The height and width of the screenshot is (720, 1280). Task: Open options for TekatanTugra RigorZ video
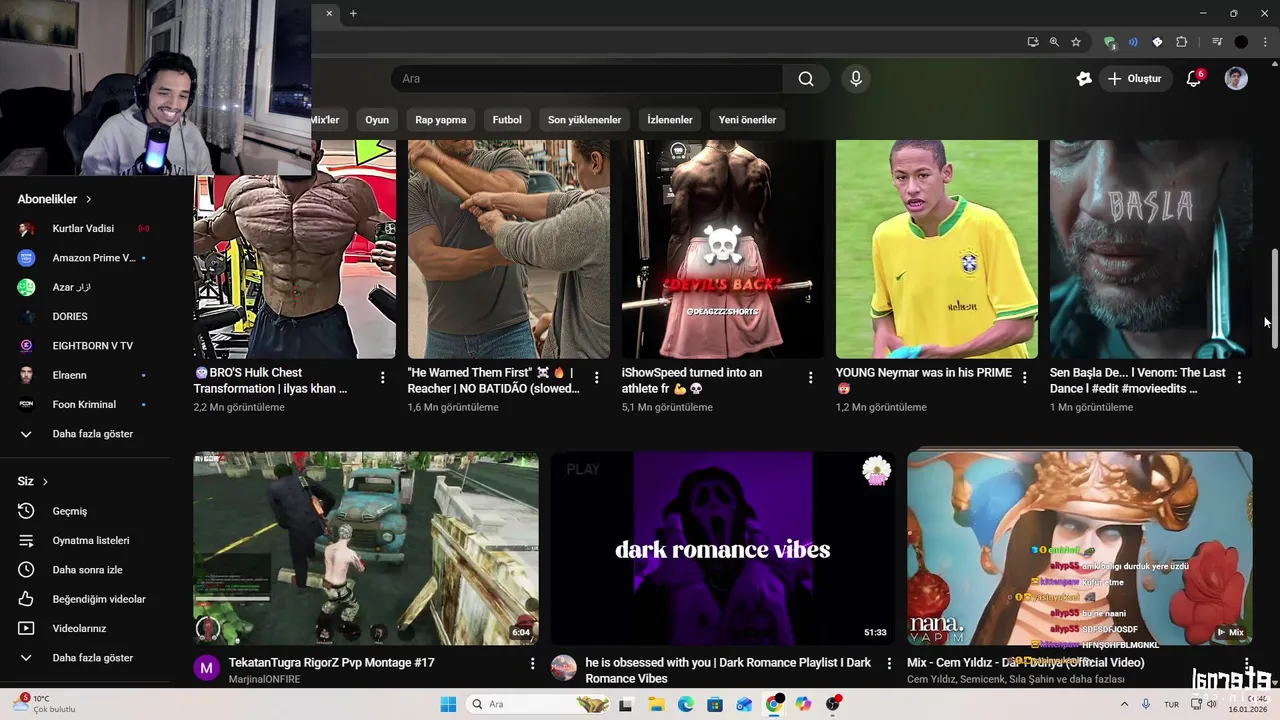pyautogui.click(x=533, y=664)
